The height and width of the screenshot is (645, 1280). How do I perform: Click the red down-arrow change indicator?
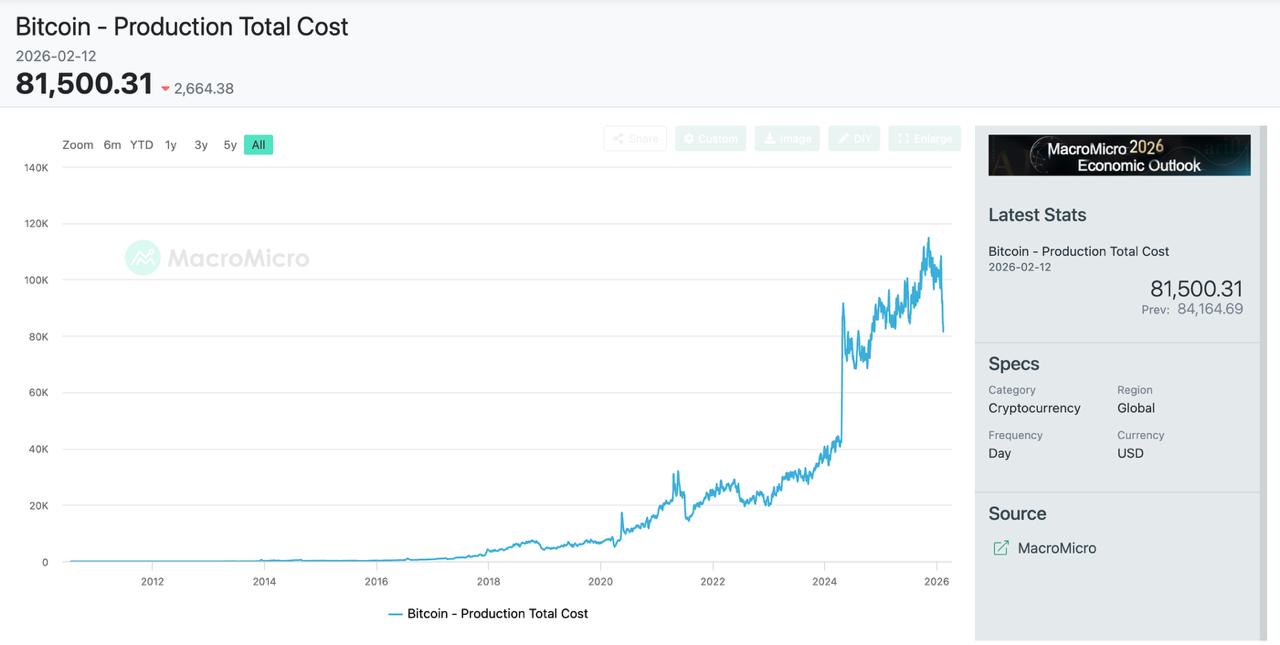coord(166,89)
